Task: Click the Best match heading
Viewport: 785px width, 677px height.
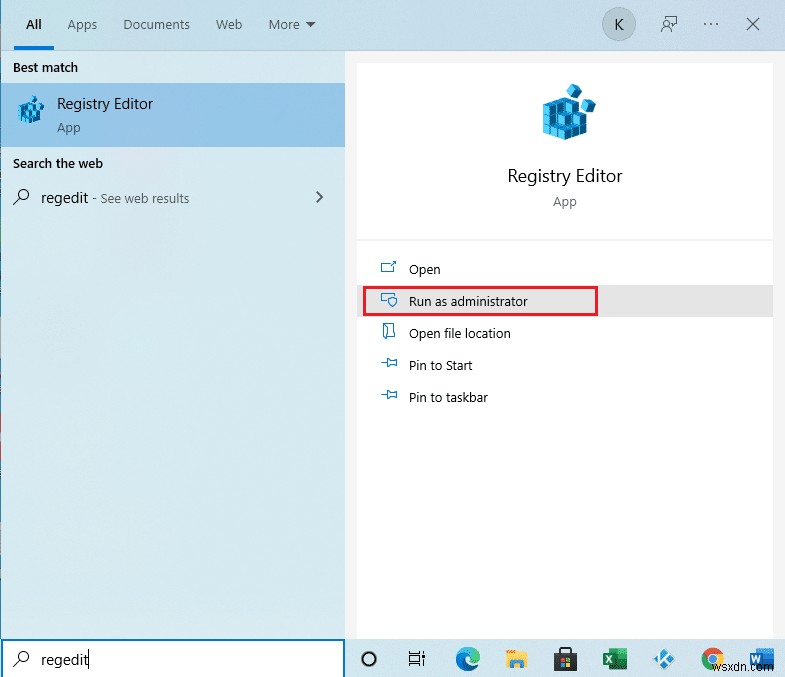Action: 46,68
